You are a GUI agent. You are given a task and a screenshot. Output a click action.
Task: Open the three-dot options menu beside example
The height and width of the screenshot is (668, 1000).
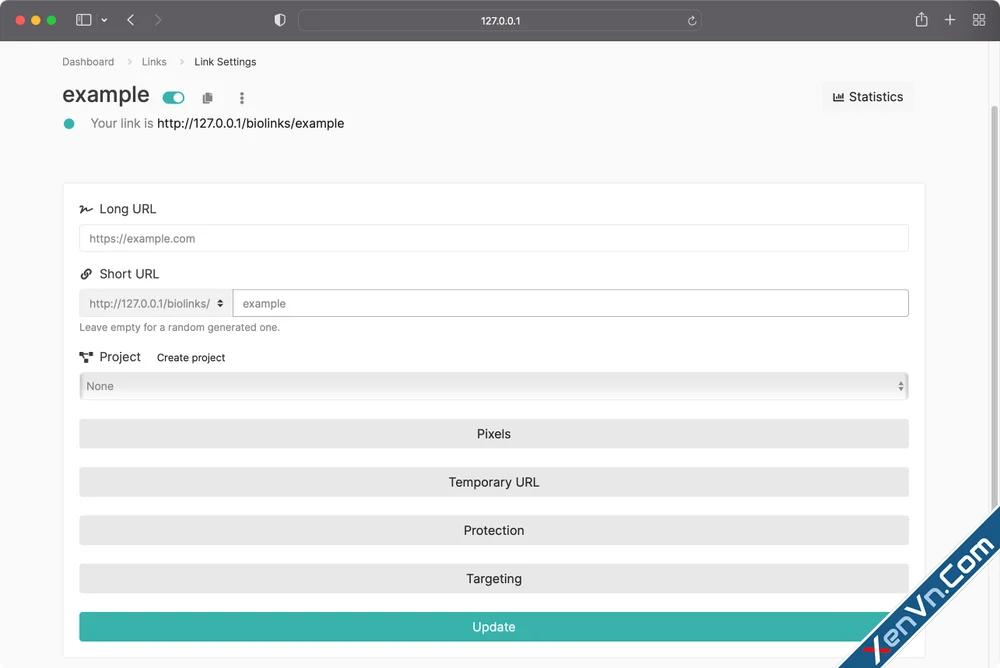coord(242,98)
